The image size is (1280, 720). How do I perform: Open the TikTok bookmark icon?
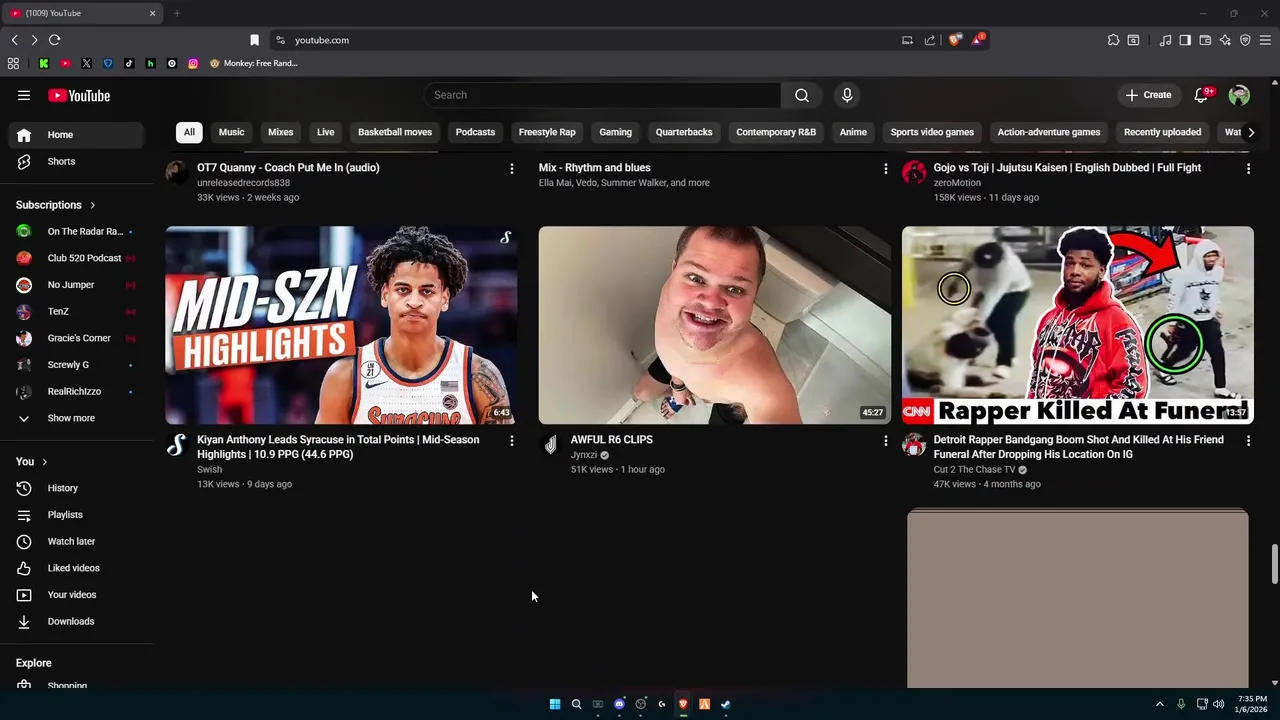[x=129, y=63]
